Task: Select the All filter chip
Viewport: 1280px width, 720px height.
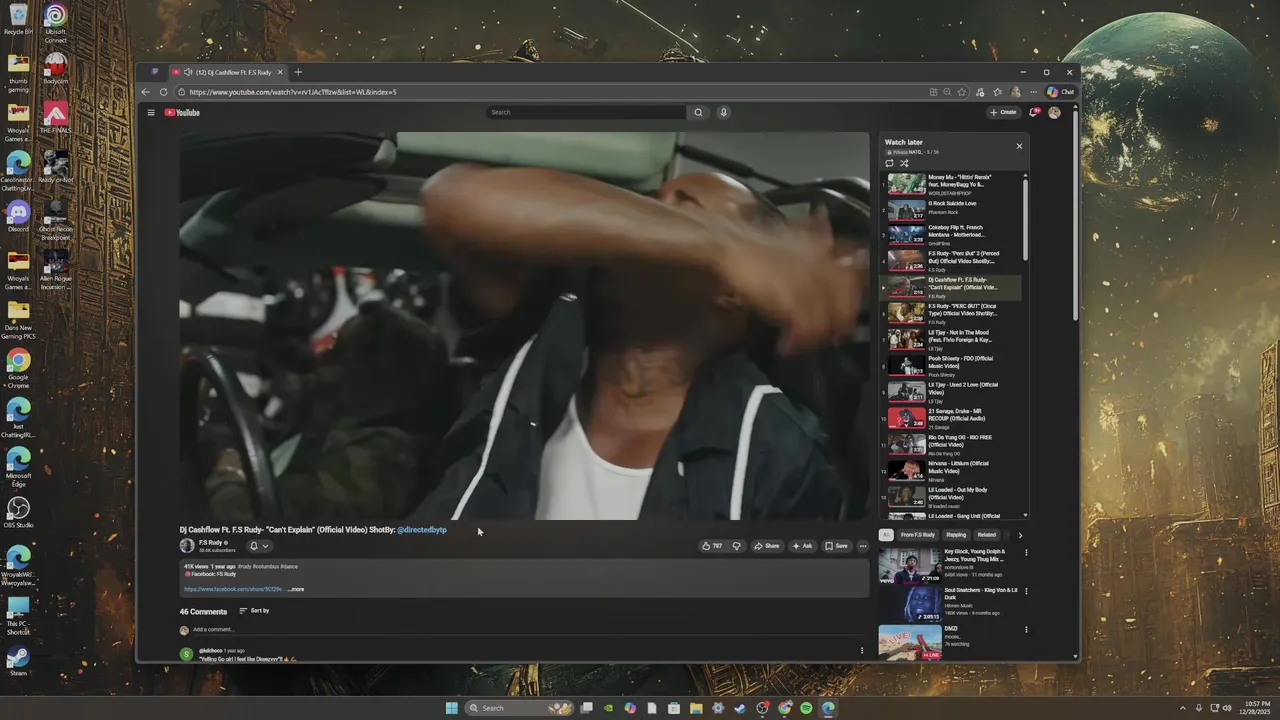Action: (886, 535)
